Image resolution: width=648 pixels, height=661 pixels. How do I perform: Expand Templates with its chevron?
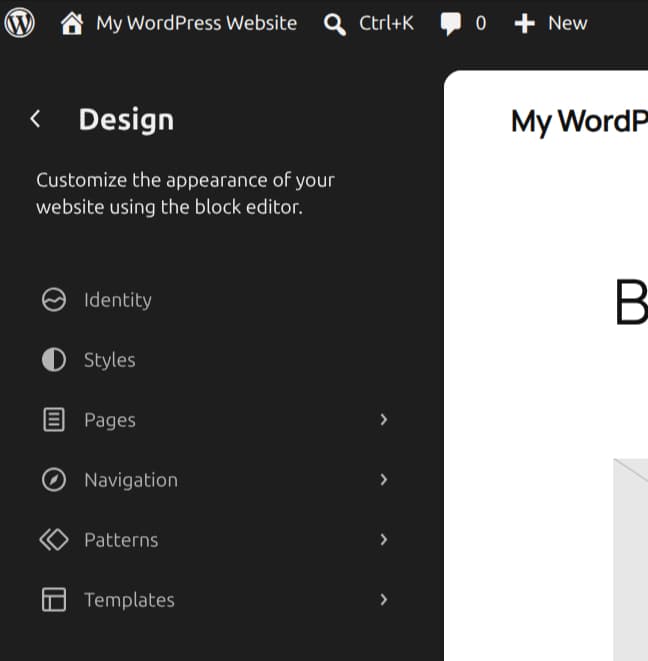pyautogui.click(x=384, y=599)
